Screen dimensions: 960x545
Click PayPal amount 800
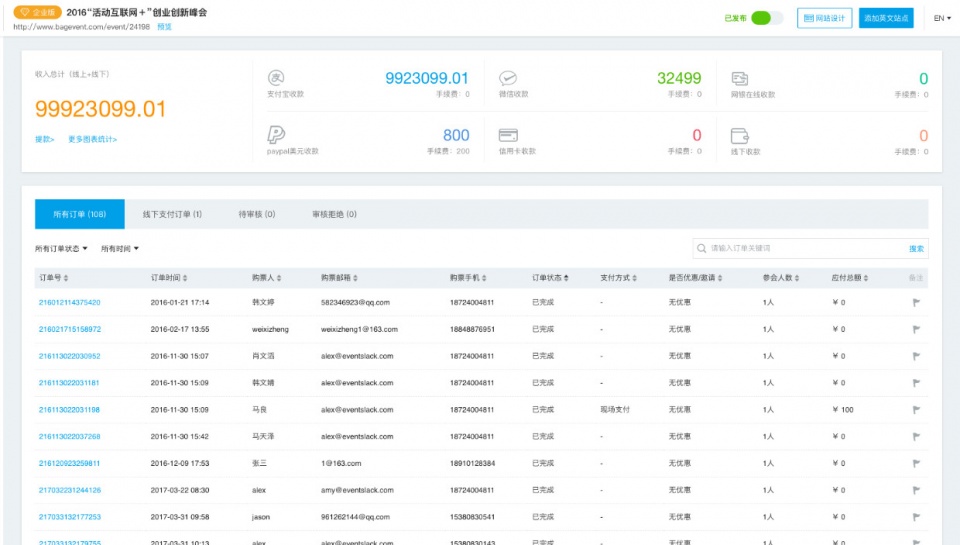[x=456, y=135]
